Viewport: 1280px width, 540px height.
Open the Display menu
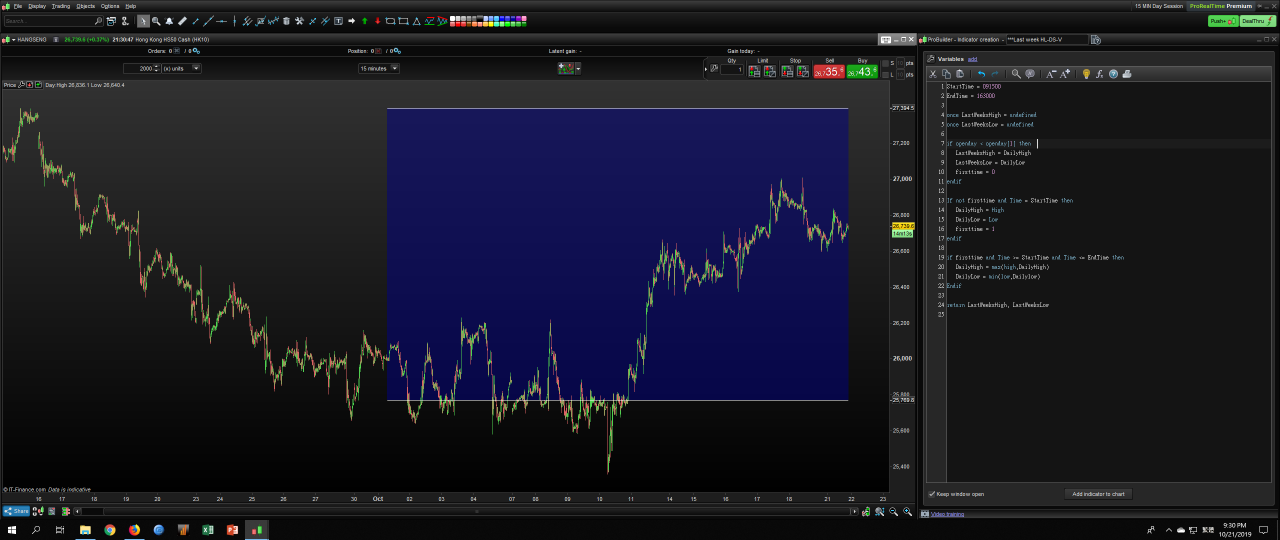click(36, 6)
